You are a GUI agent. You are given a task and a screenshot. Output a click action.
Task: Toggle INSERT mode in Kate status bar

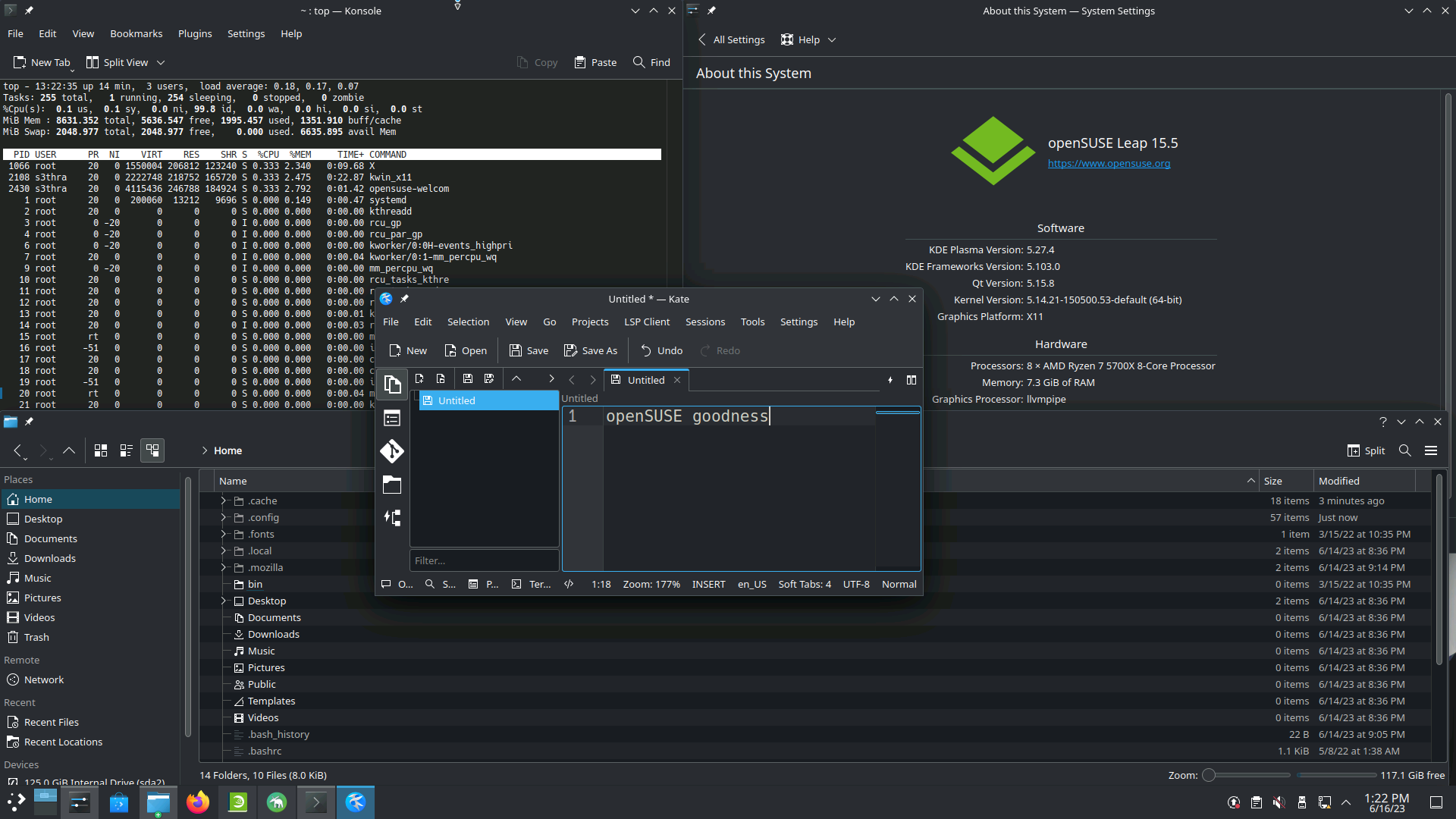pos(708,584)
